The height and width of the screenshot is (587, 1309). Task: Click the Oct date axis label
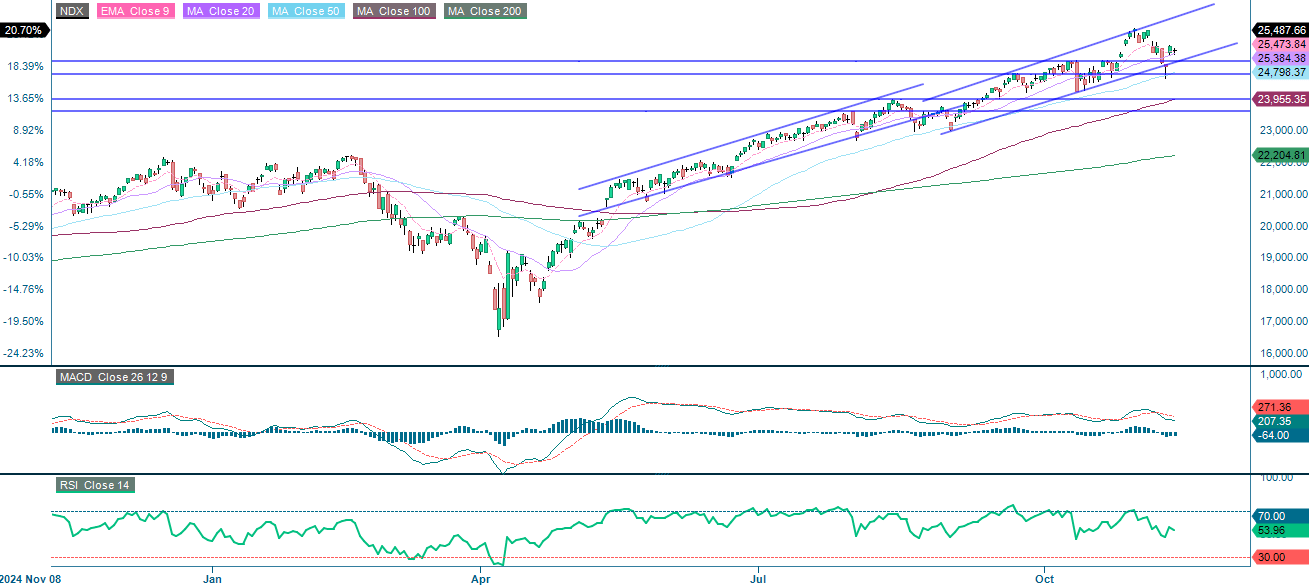(x=1045, y=578)
